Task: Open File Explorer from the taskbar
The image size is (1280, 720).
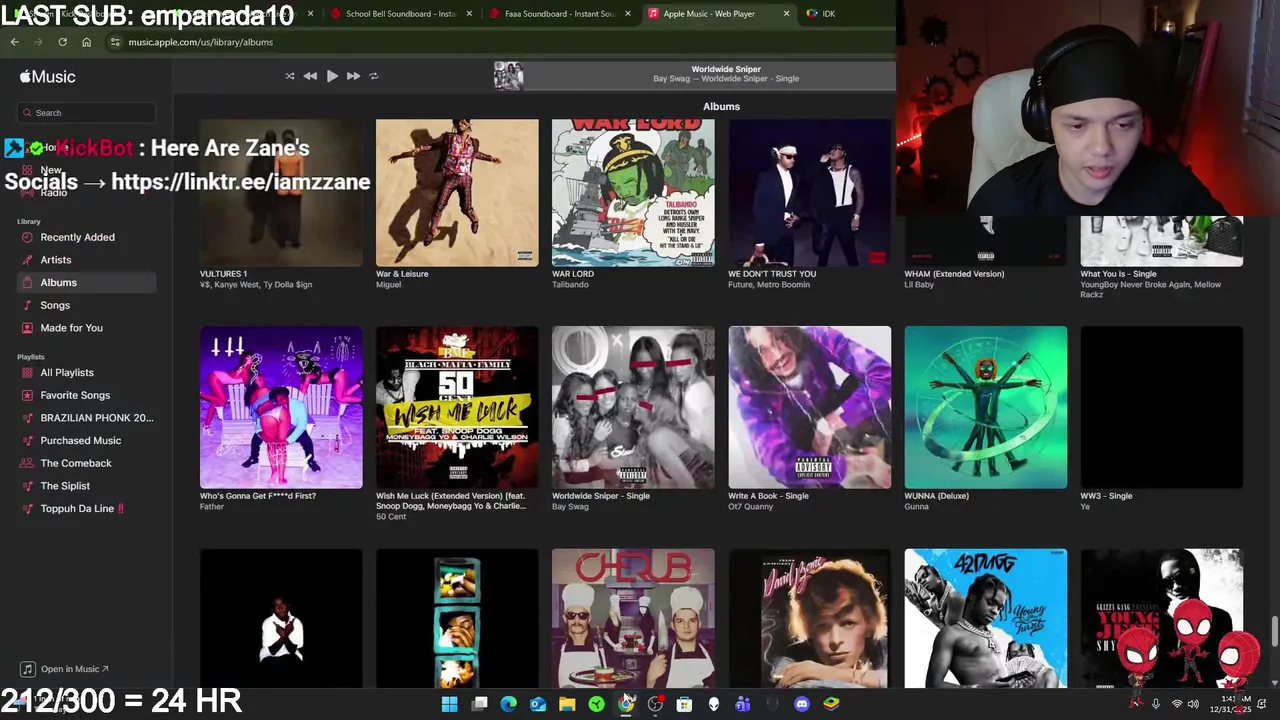Action: pyautogui.click(x=567, y=704)
